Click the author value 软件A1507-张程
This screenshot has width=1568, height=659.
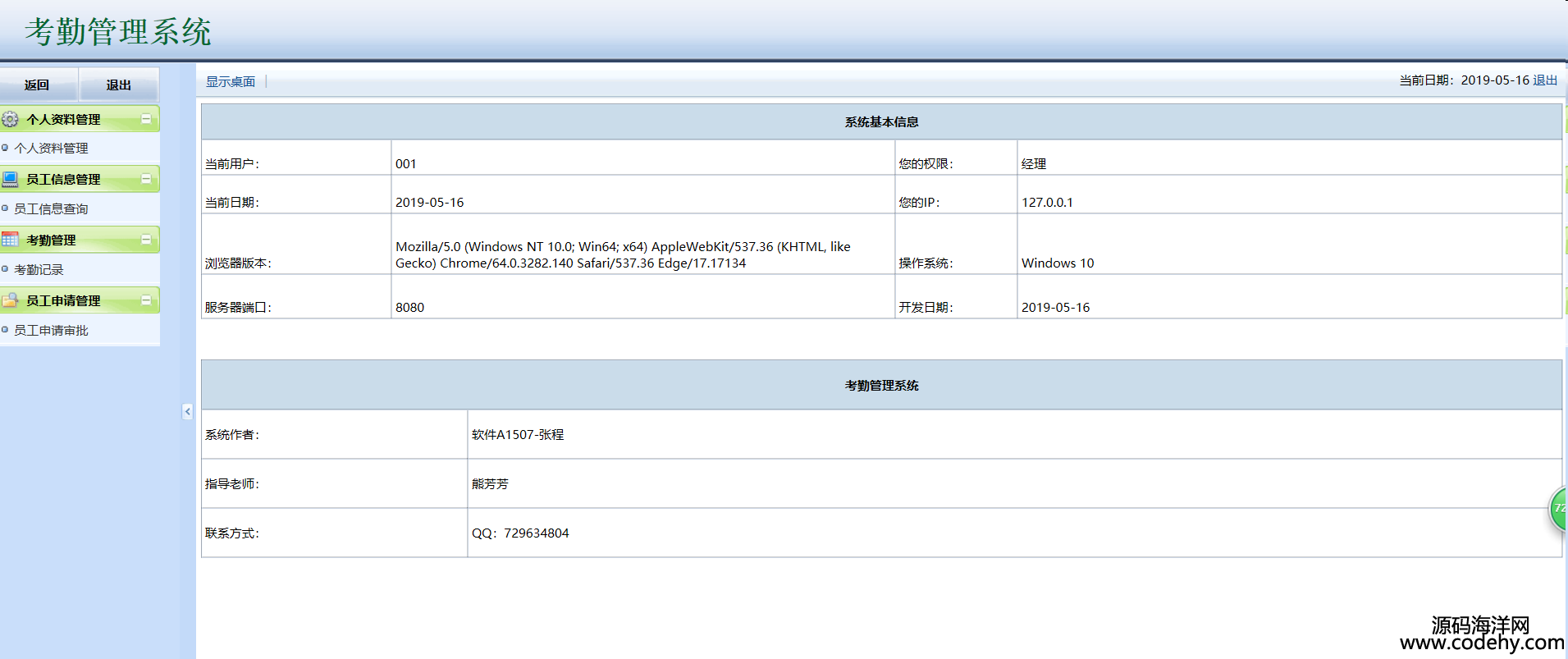tap(518, 435)
